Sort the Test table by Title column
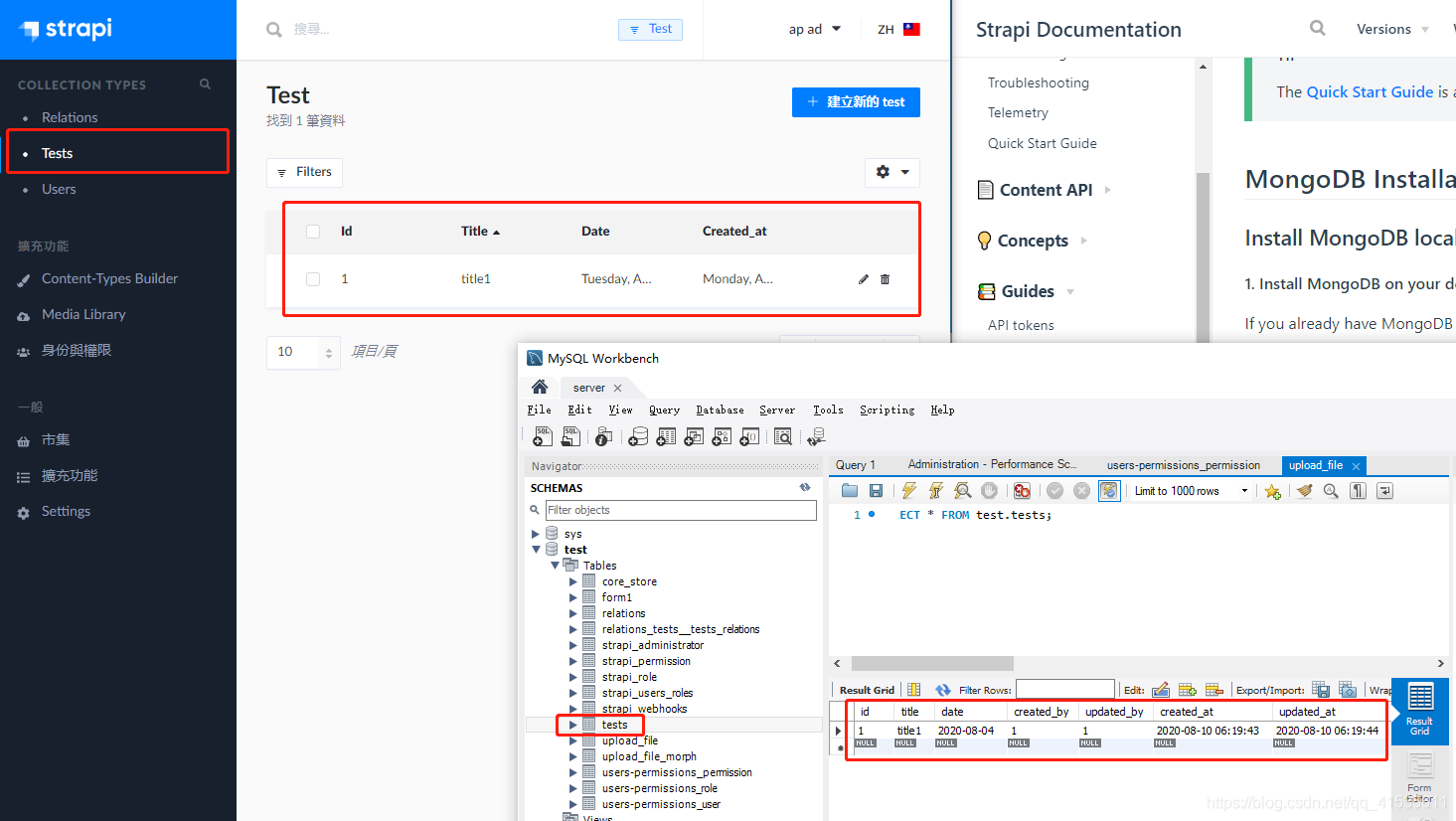1456x821 pixels. point(480,232)
